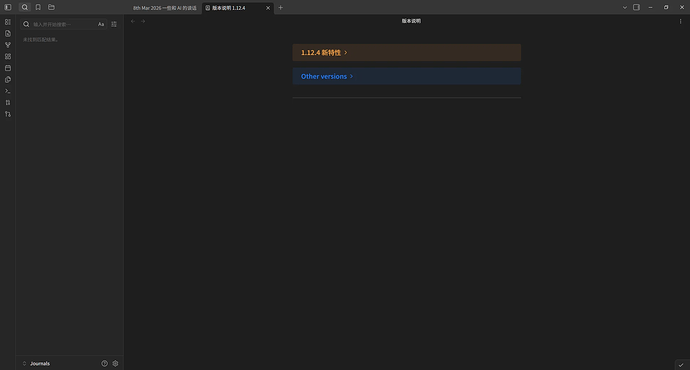The height and width of the screenshot is (370, 690).
Task: Click the git changes ribbon icon
Action: (8, 114)
